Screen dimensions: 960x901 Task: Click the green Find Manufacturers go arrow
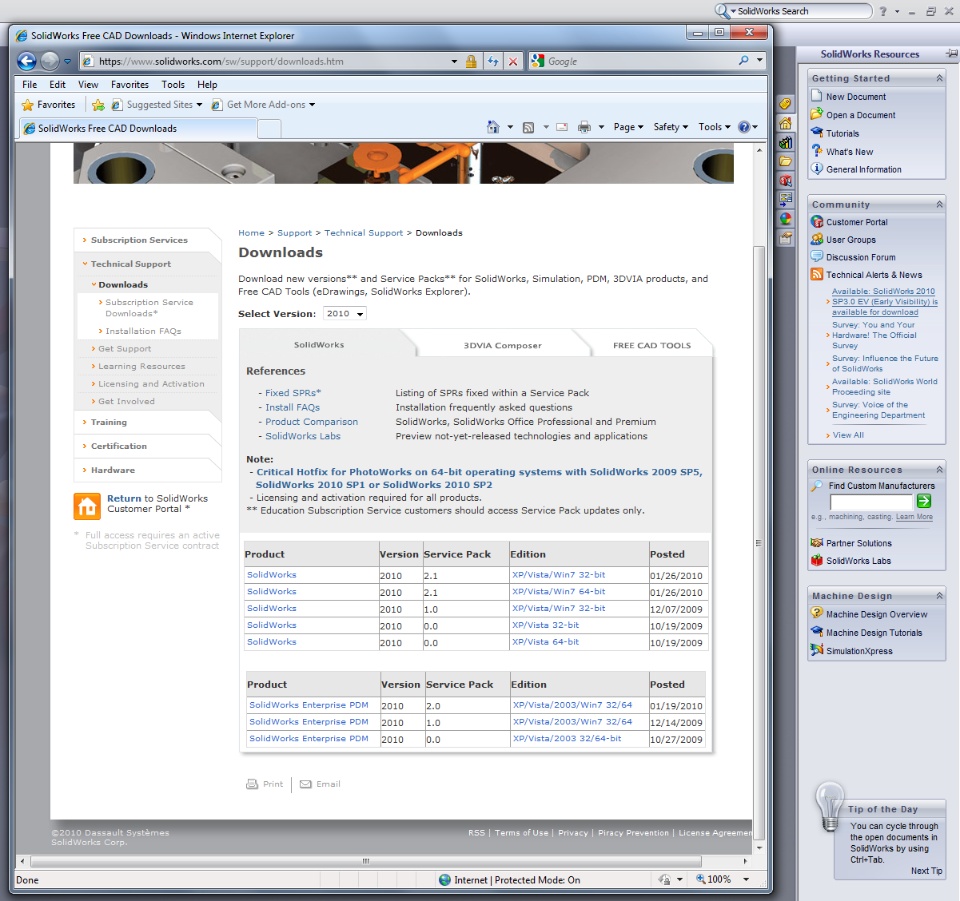924,501
